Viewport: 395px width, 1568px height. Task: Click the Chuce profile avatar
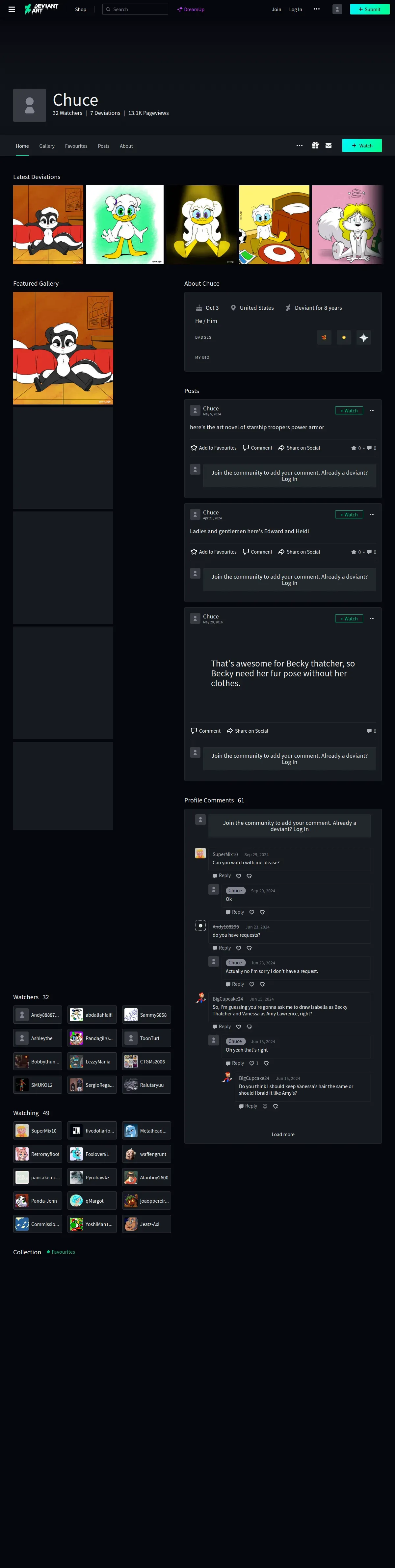tap(30, 105)
